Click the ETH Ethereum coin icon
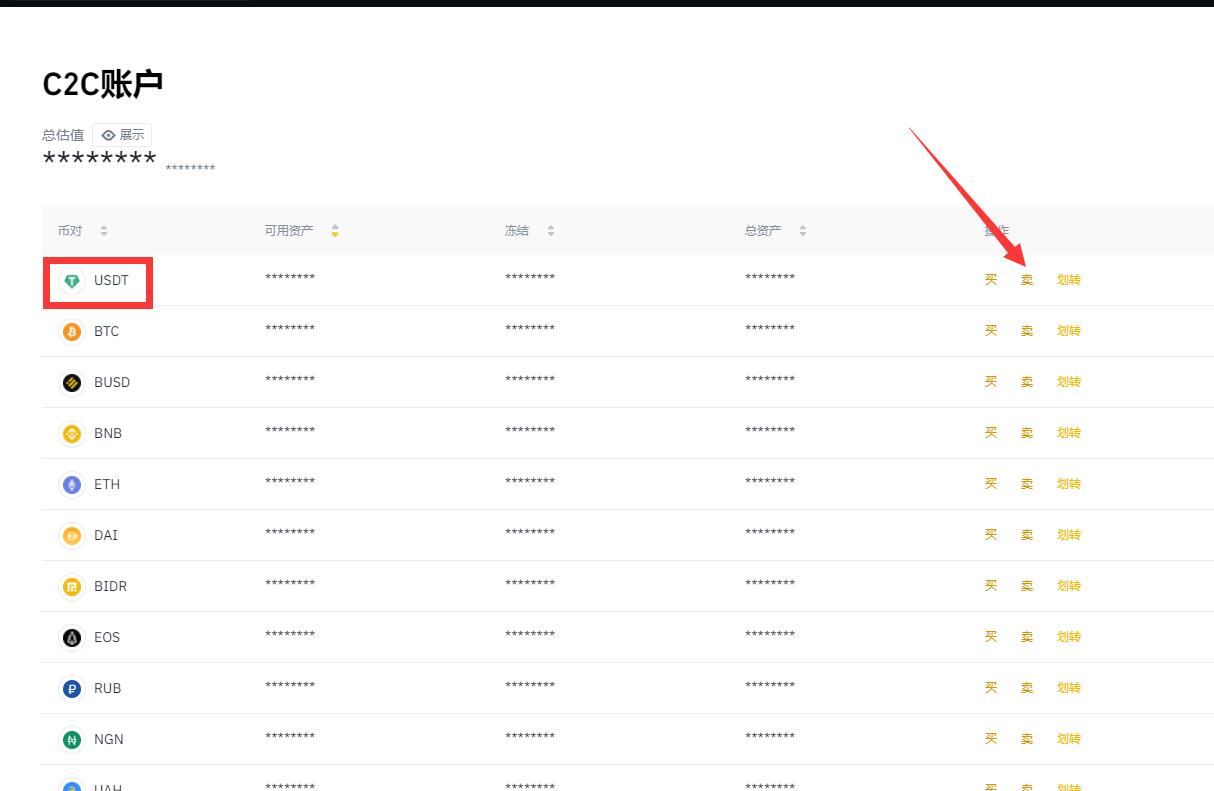The width and height of the screenshot is (1214, 791). pos(72,485)
